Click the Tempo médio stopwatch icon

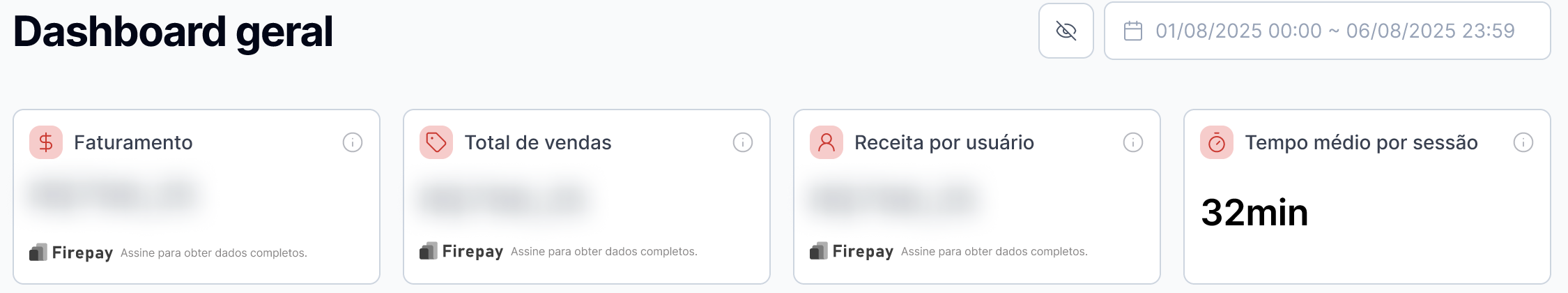(1217, 142)
